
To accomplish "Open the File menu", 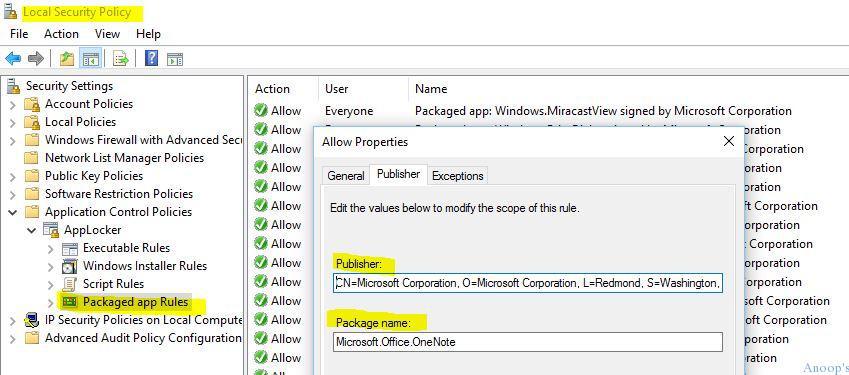I will click(19, 34).
